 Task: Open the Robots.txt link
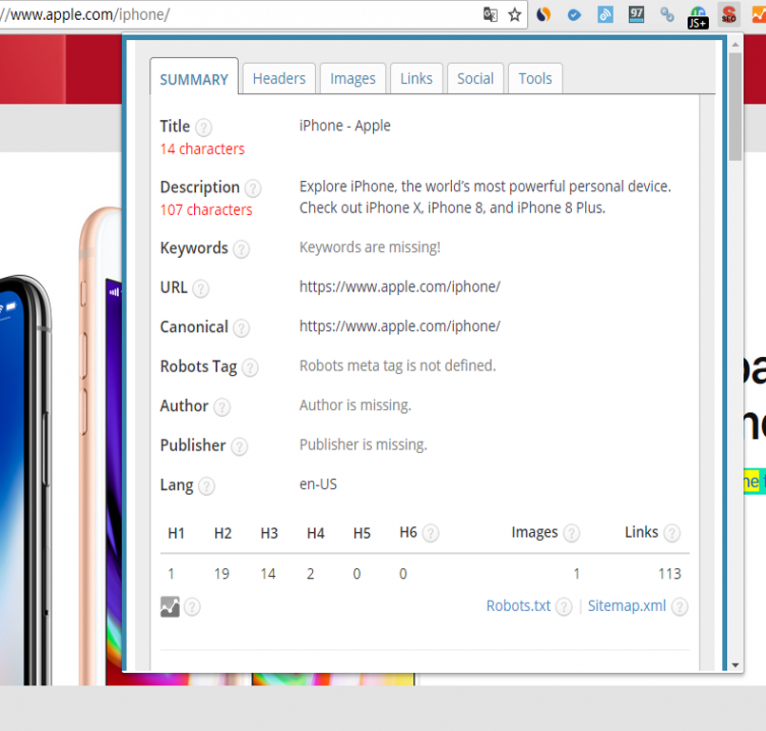pos(518,606)
